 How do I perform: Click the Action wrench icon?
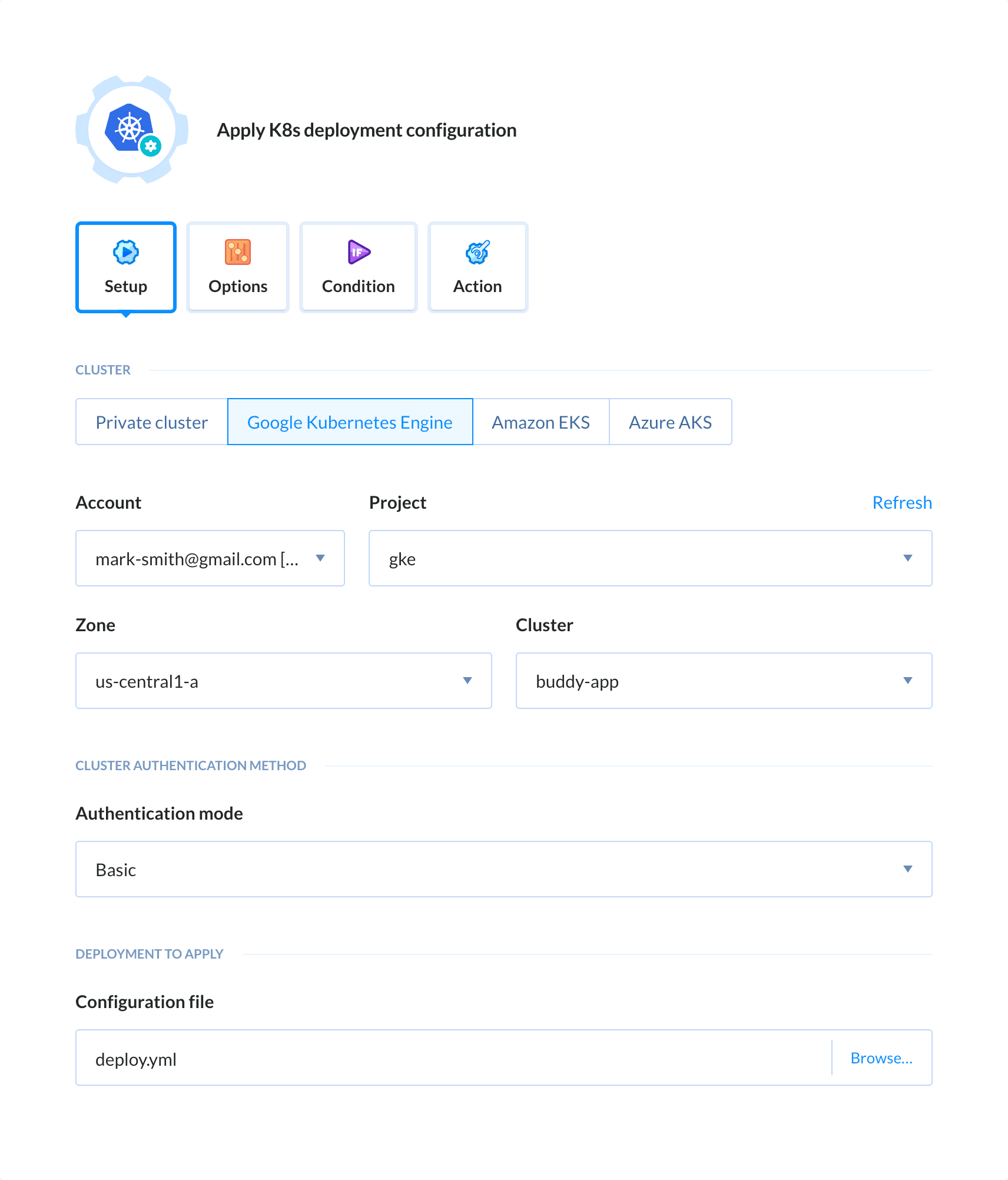478,253
